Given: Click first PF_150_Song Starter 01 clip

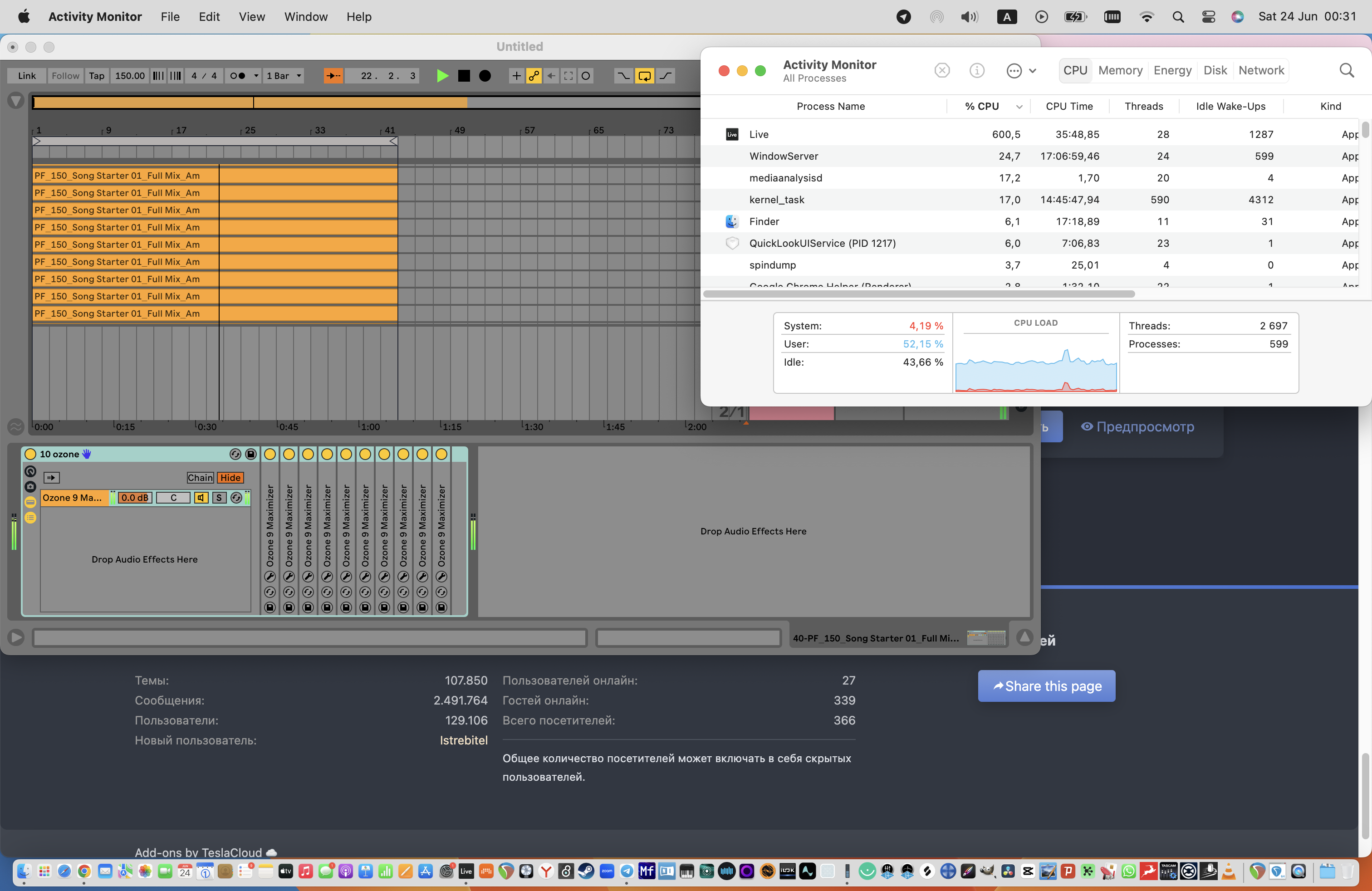Looking at the screenshot, I should pyautogui.click(x=215, y=175).
